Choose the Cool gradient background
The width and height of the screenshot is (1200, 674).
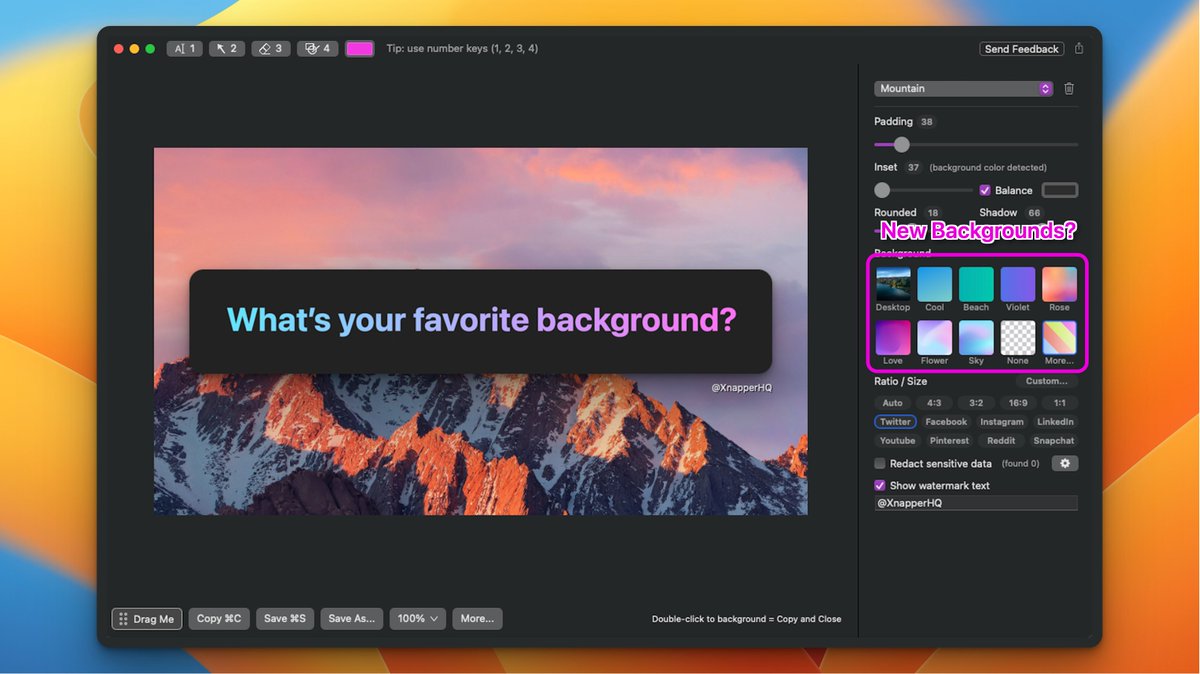[935, 284]
